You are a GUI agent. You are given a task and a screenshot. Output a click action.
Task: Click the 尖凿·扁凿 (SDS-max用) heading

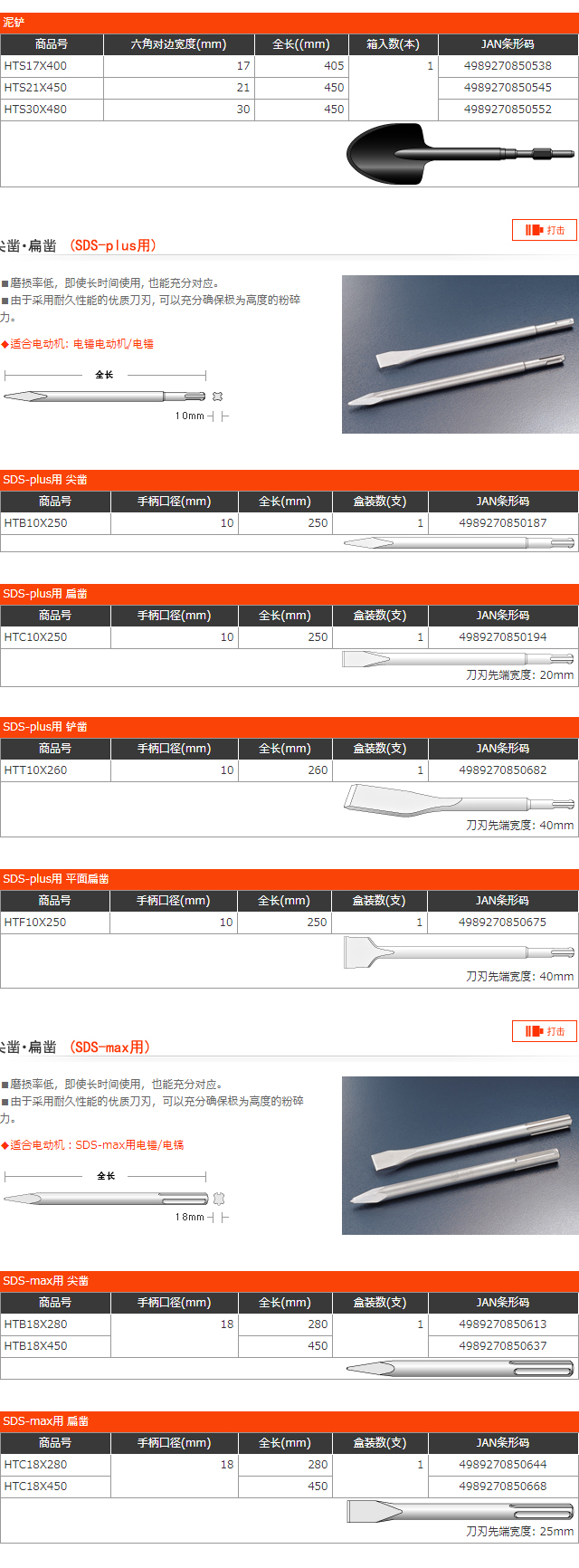(x=77, y=1047)
